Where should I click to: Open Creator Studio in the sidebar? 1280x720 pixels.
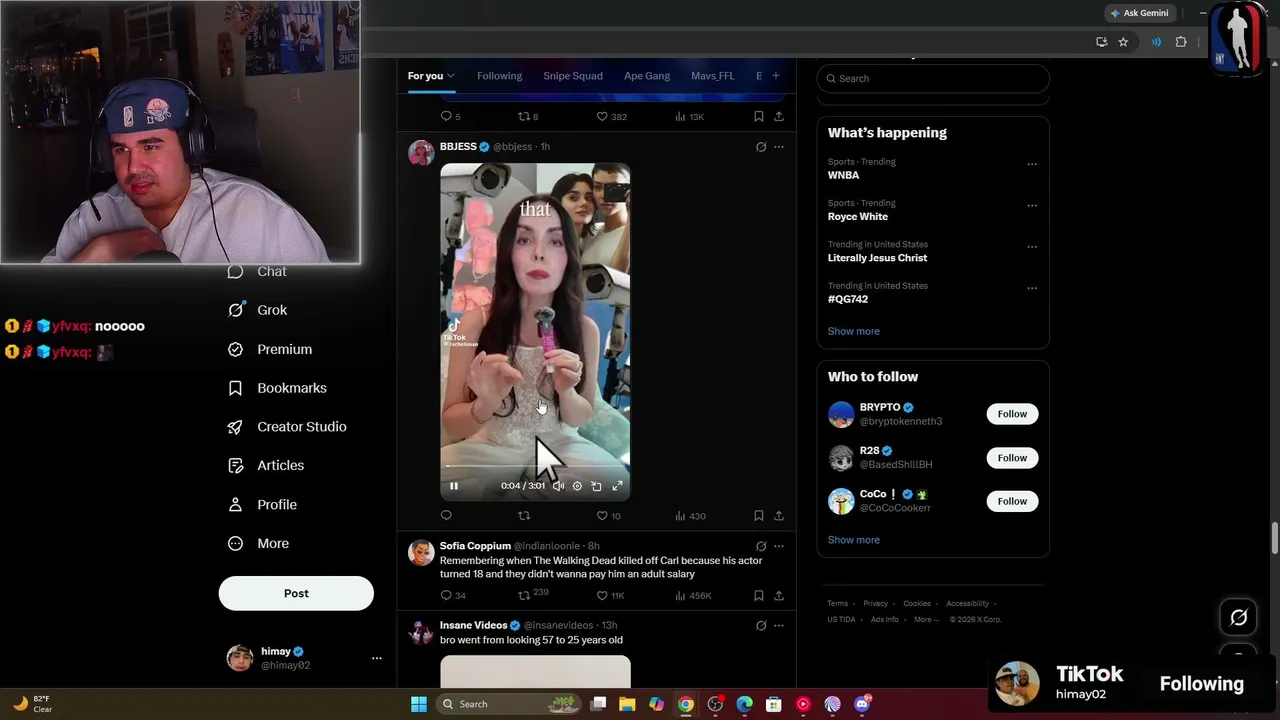pyautogui.click(x=287, y=427)
